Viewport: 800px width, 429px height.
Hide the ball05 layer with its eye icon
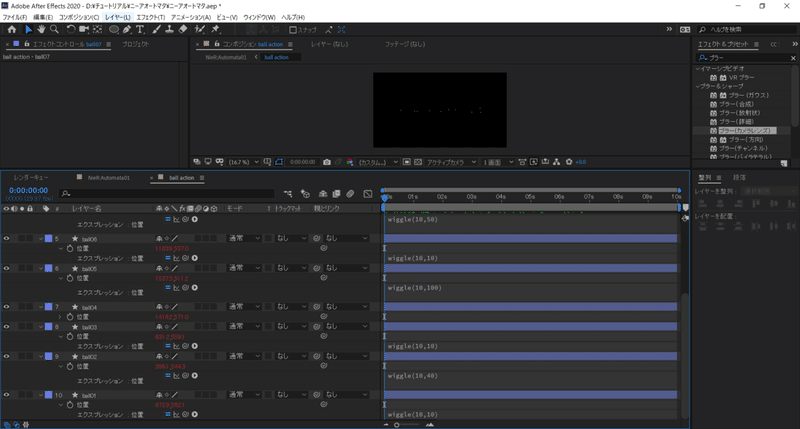pos(7,268)
